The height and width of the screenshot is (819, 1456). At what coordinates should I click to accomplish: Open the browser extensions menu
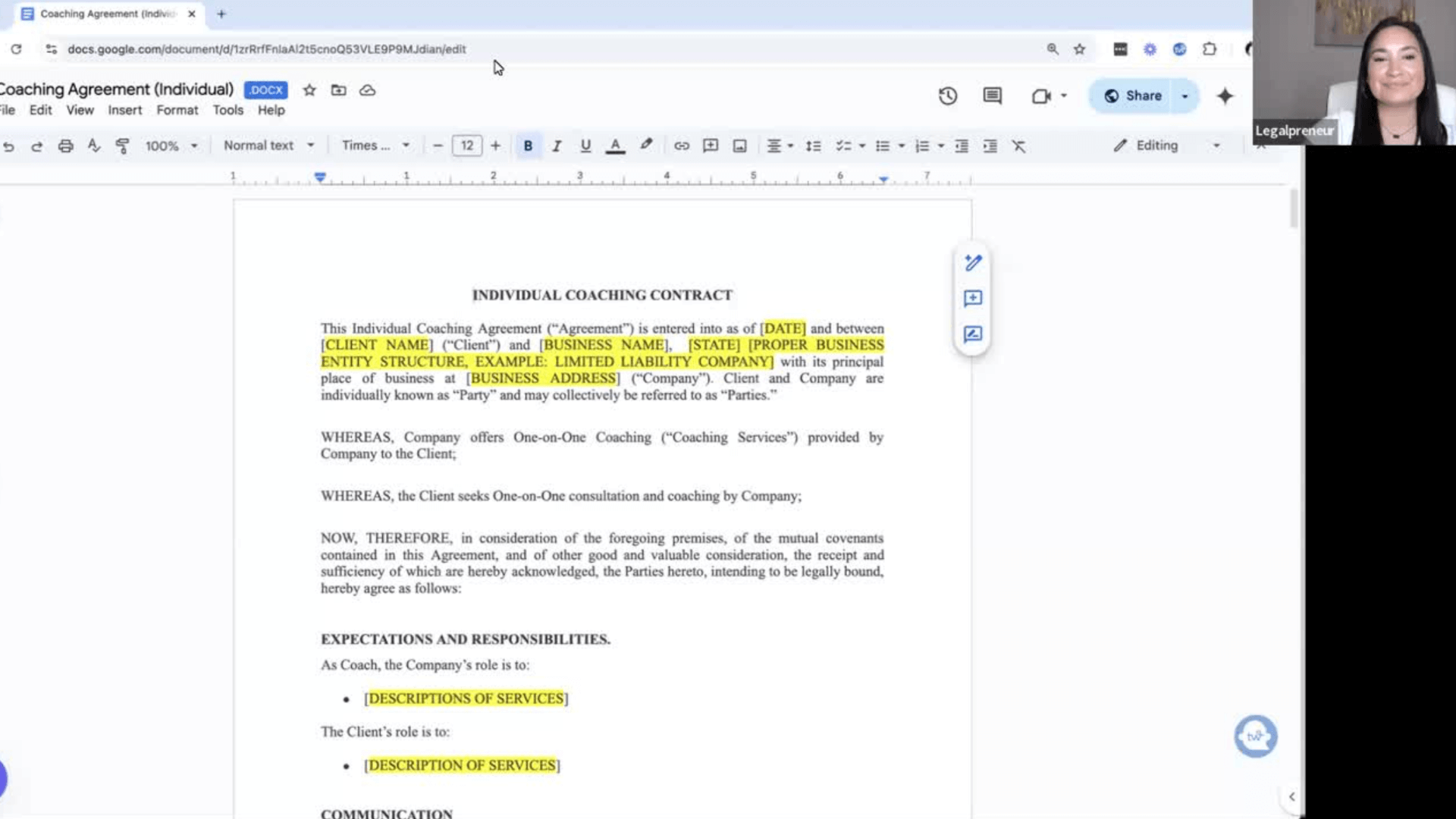point(1210,49)
